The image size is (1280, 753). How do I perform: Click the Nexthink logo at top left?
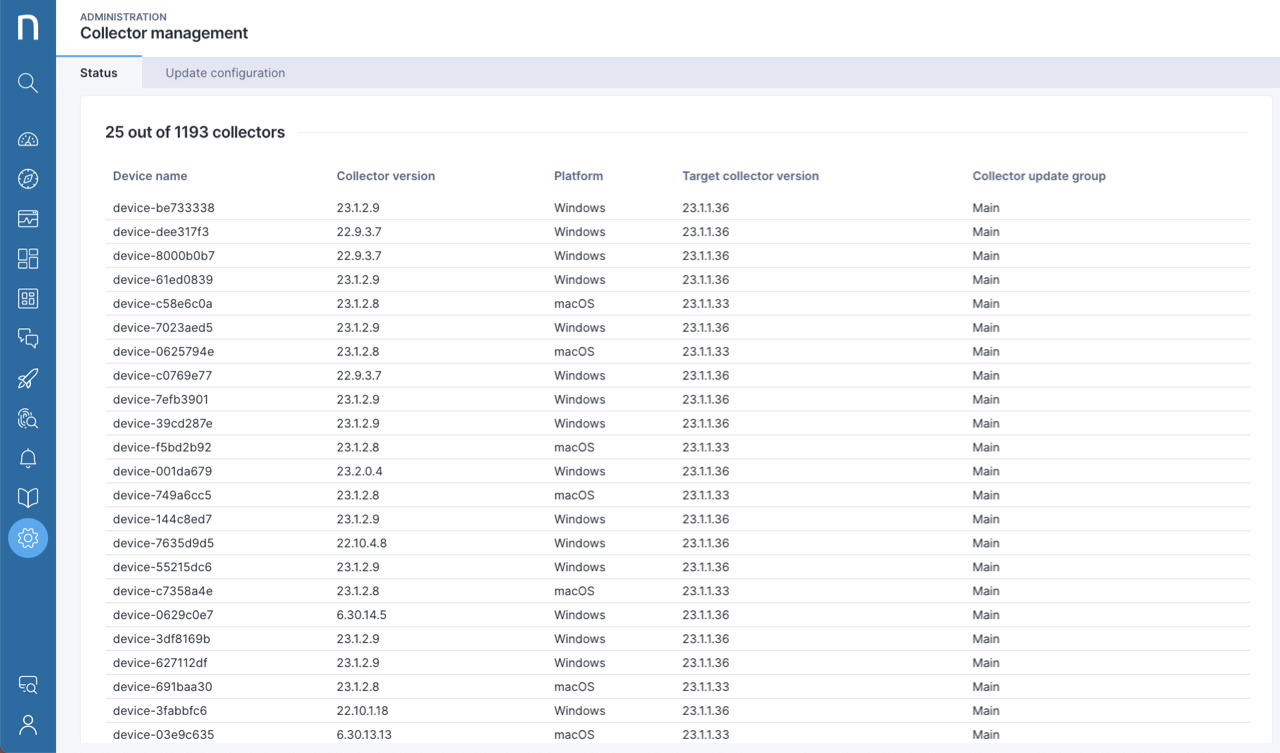click(27, 27)
